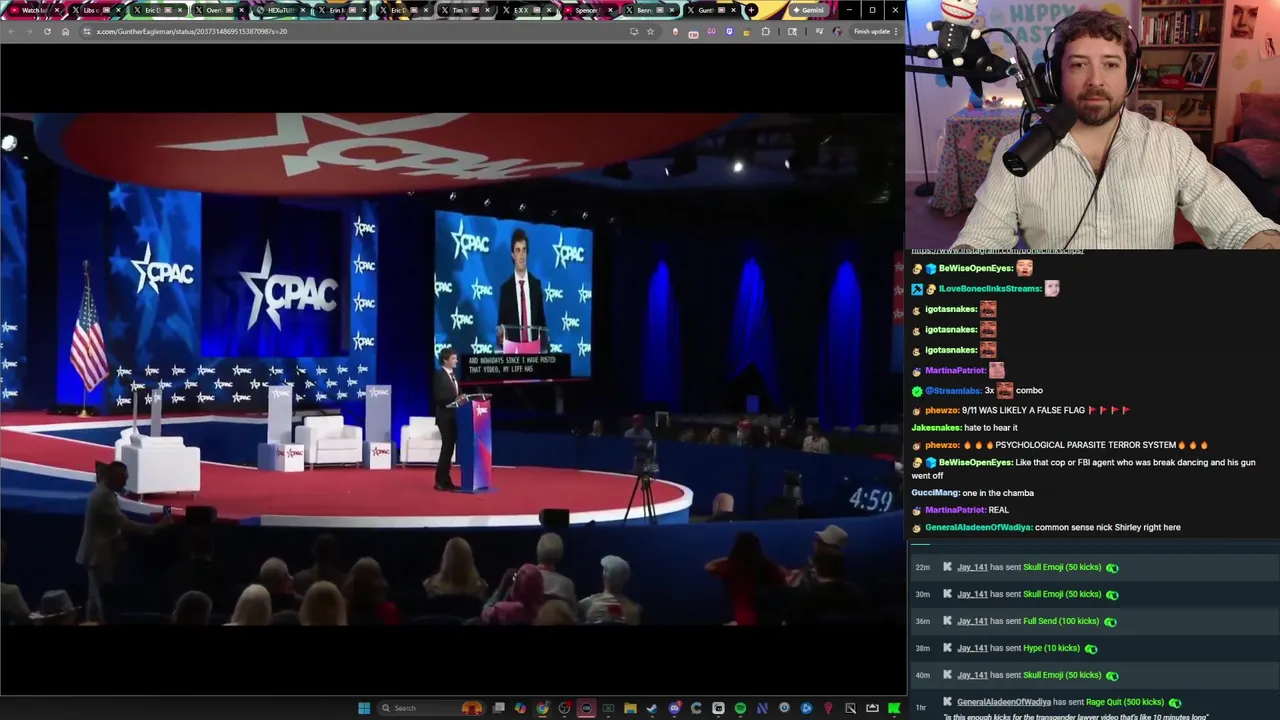1280x720 pixels.
Task: Open Copilot from the taskbar
Action: point(520,708)
